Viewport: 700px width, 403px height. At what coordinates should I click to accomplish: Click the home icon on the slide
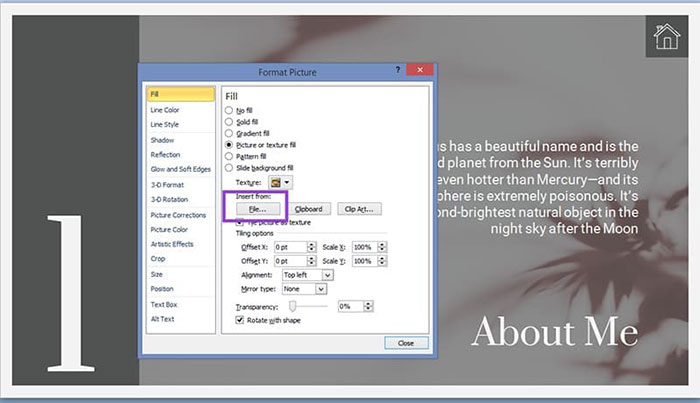(x=665, y=37)
